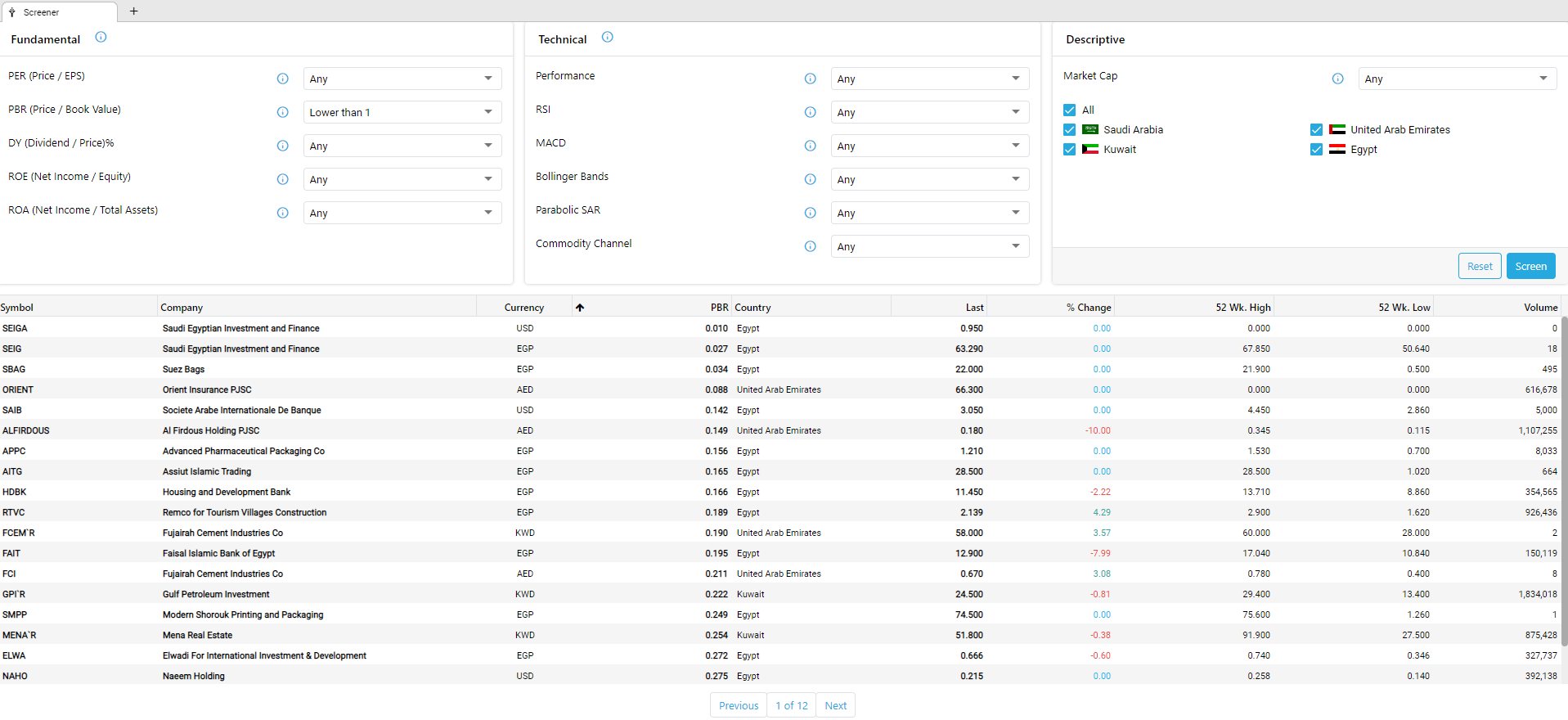Image resolution: width=1568 pixels, height=720 pixels.
Task: Click the sort arrow in PBR column header
Action: pos(579,308)
